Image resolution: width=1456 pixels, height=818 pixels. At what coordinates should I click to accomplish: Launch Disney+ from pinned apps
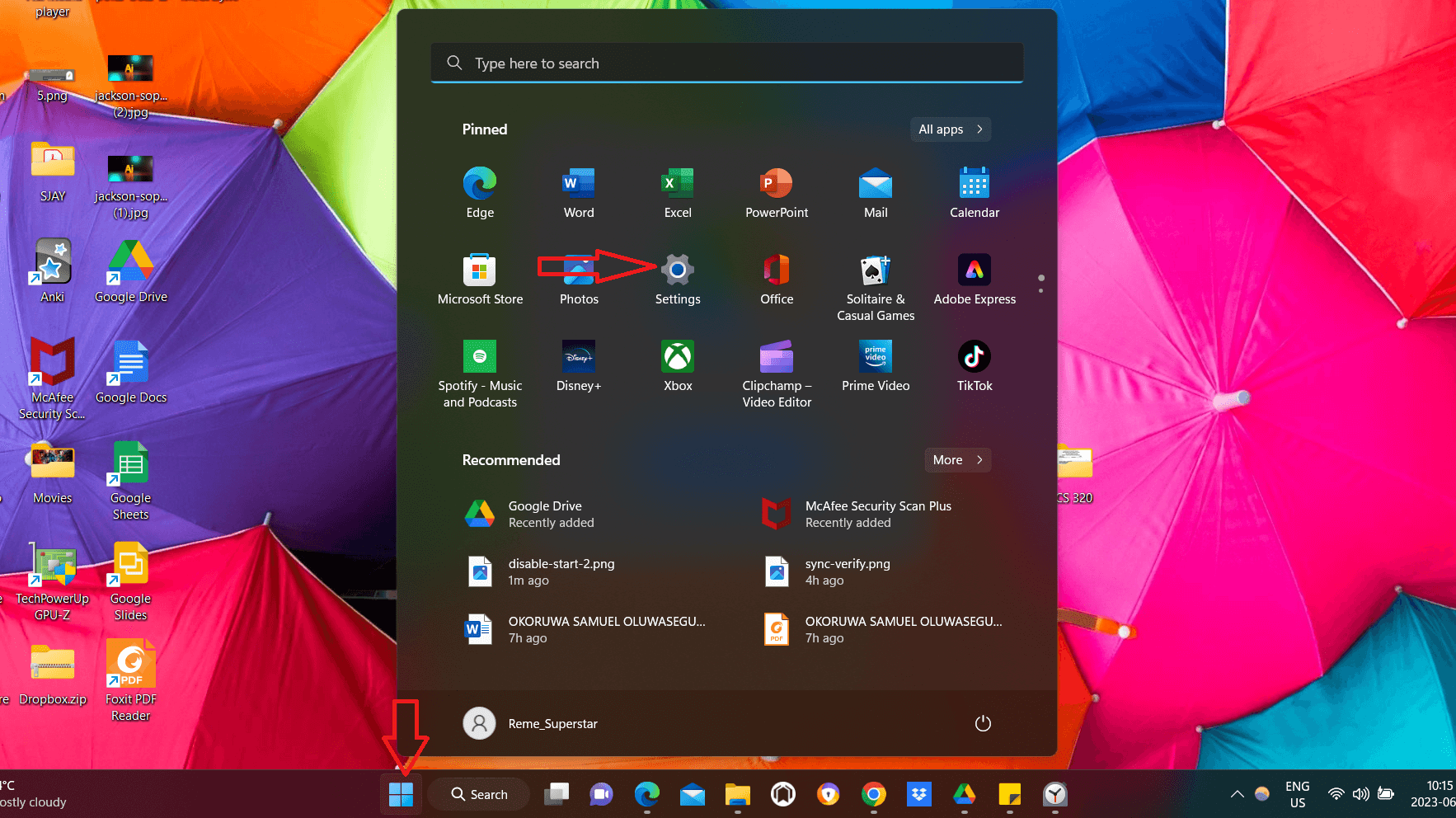pos(579,365)
